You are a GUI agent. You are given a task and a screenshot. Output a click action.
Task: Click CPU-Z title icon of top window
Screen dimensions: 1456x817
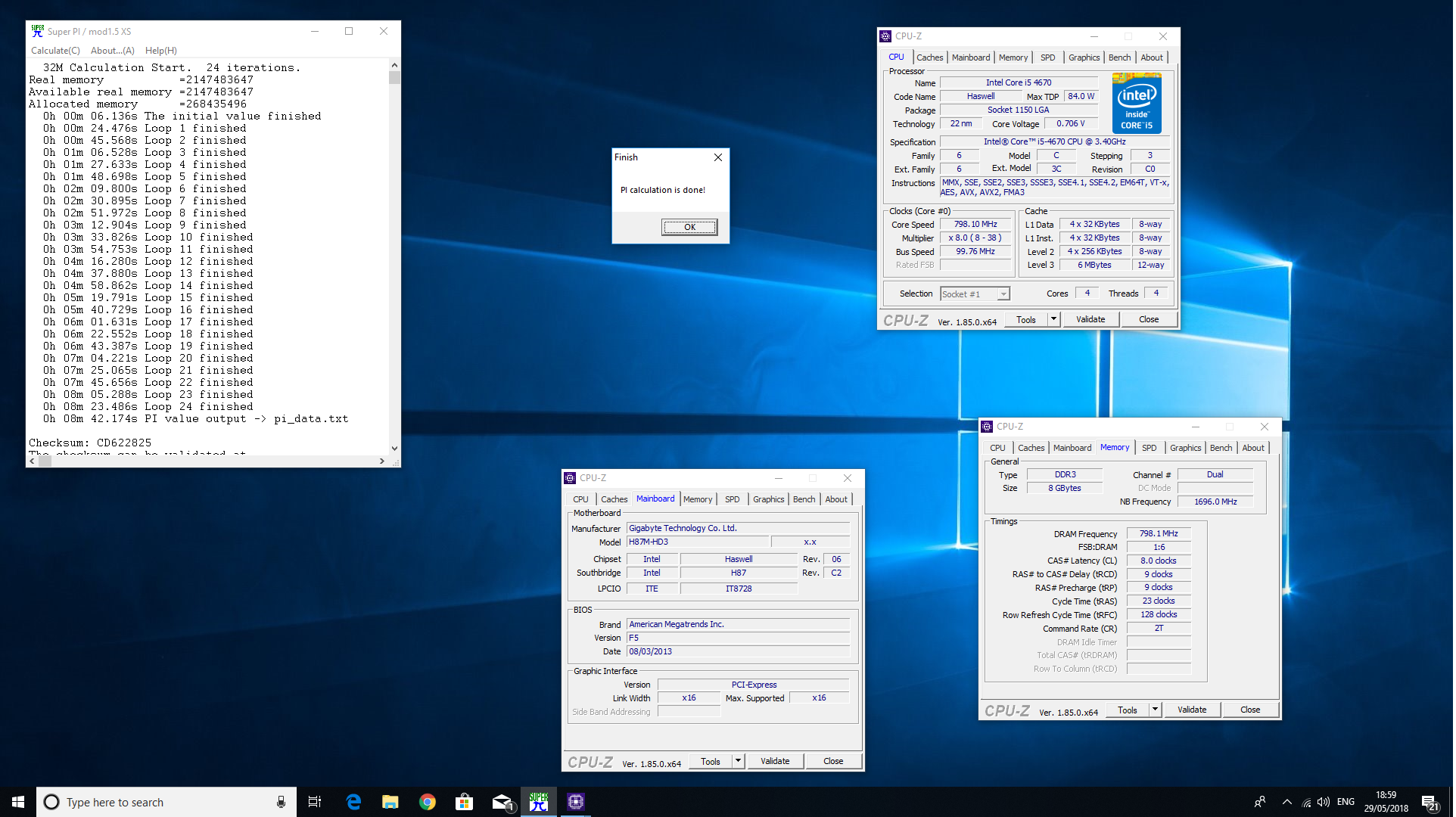click(x=885, y=36)
